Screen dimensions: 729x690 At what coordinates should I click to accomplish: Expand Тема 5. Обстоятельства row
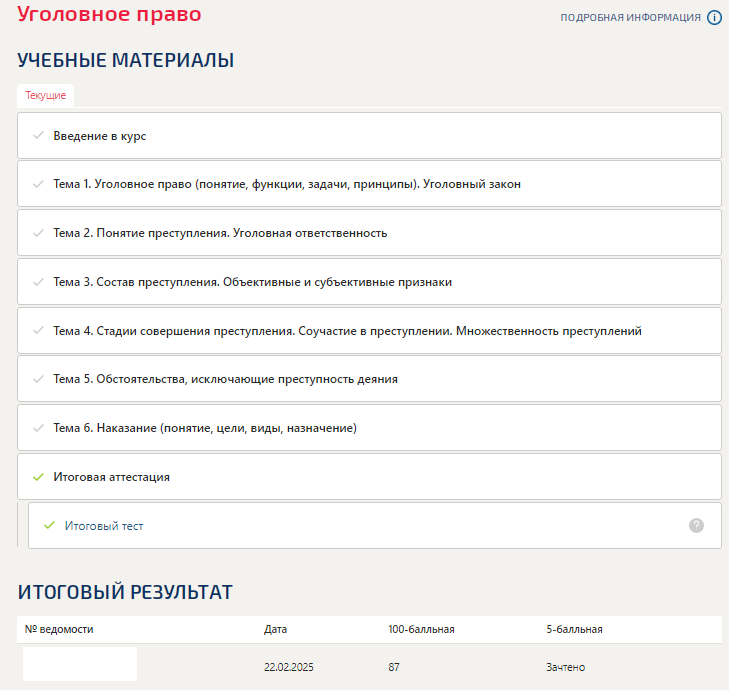click(x=369, y=379)
